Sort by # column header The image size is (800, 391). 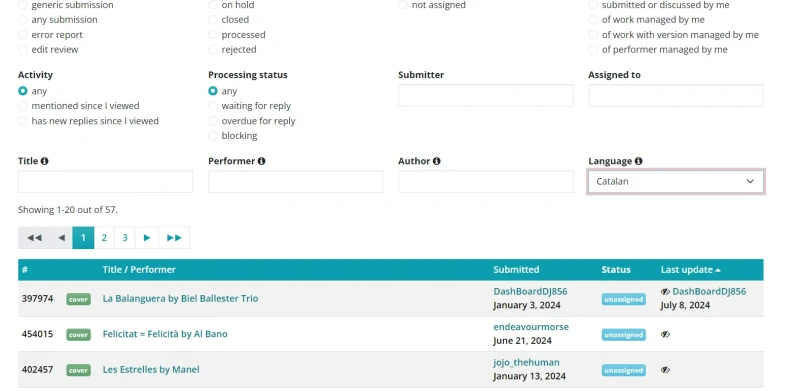point(24,270)
